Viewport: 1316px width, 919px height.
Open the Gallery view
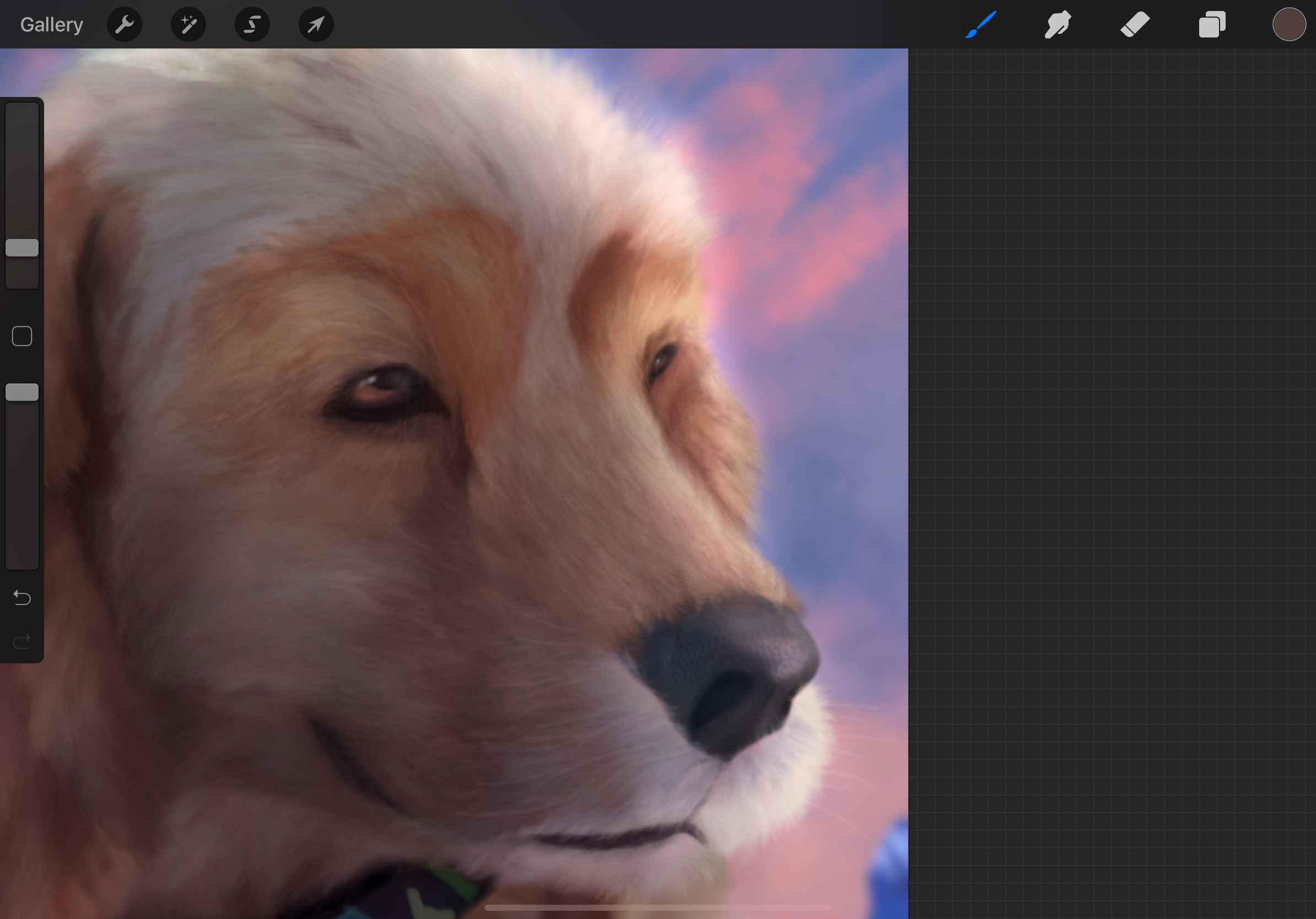tap(52, 25)
